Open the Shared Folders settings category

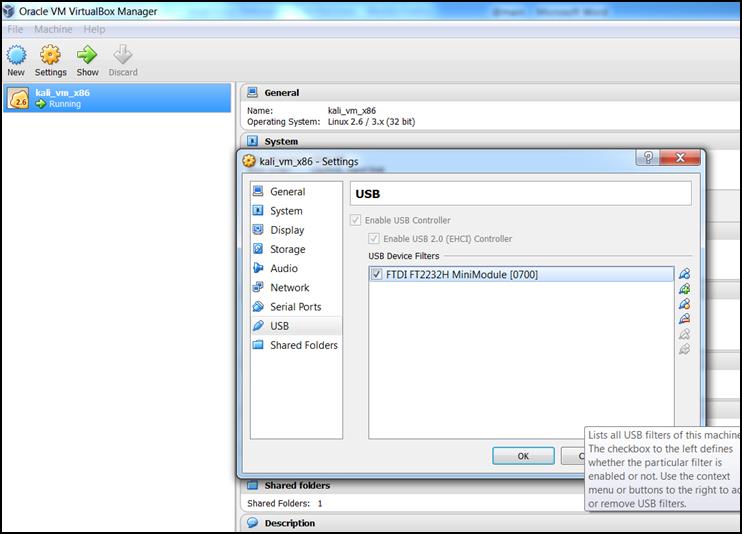pyautogui.click(x=296, y=345)
